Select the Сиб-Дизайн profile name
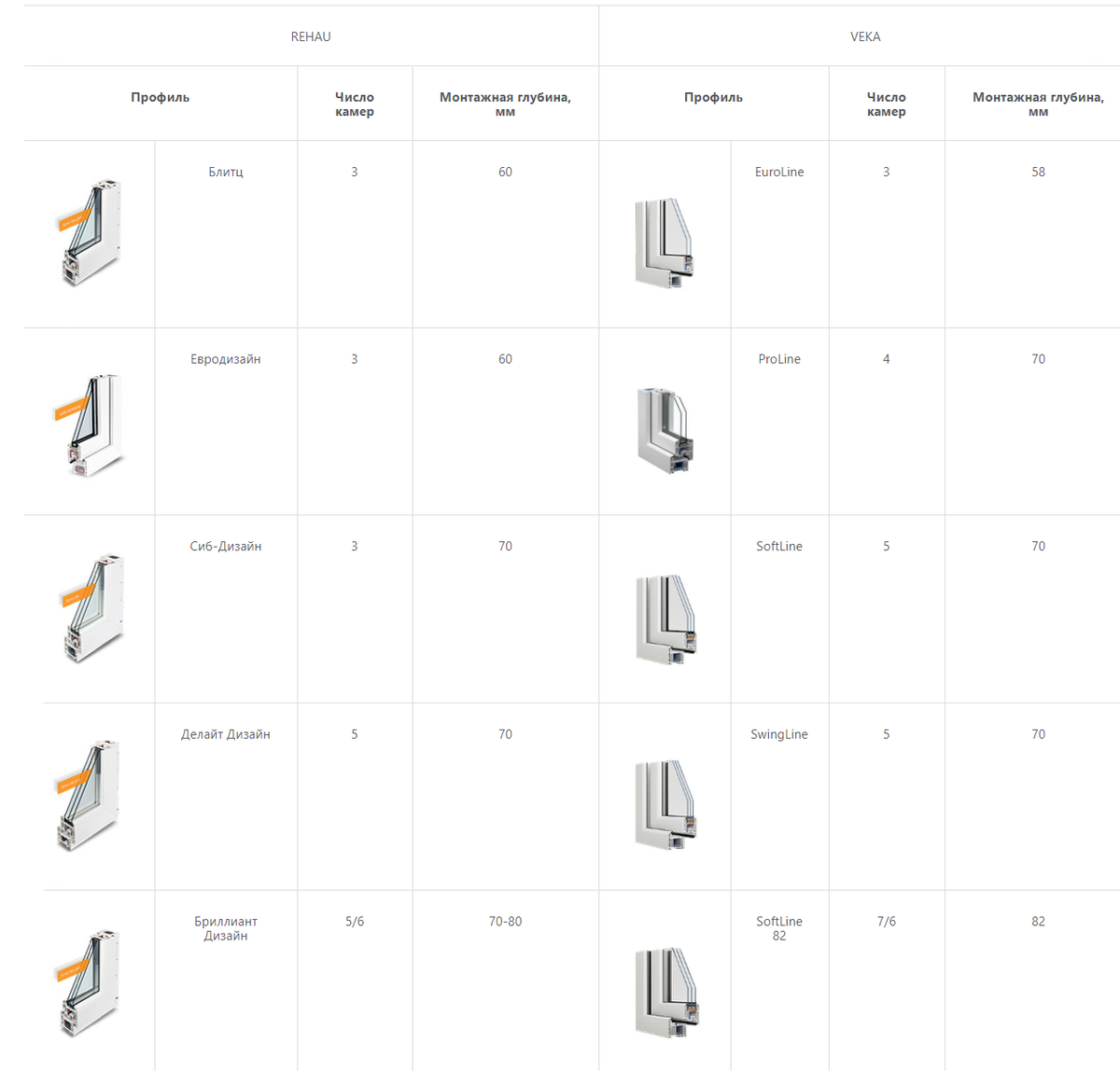The width and height of the screenshot is (1120, 1071). coord(226,546)
